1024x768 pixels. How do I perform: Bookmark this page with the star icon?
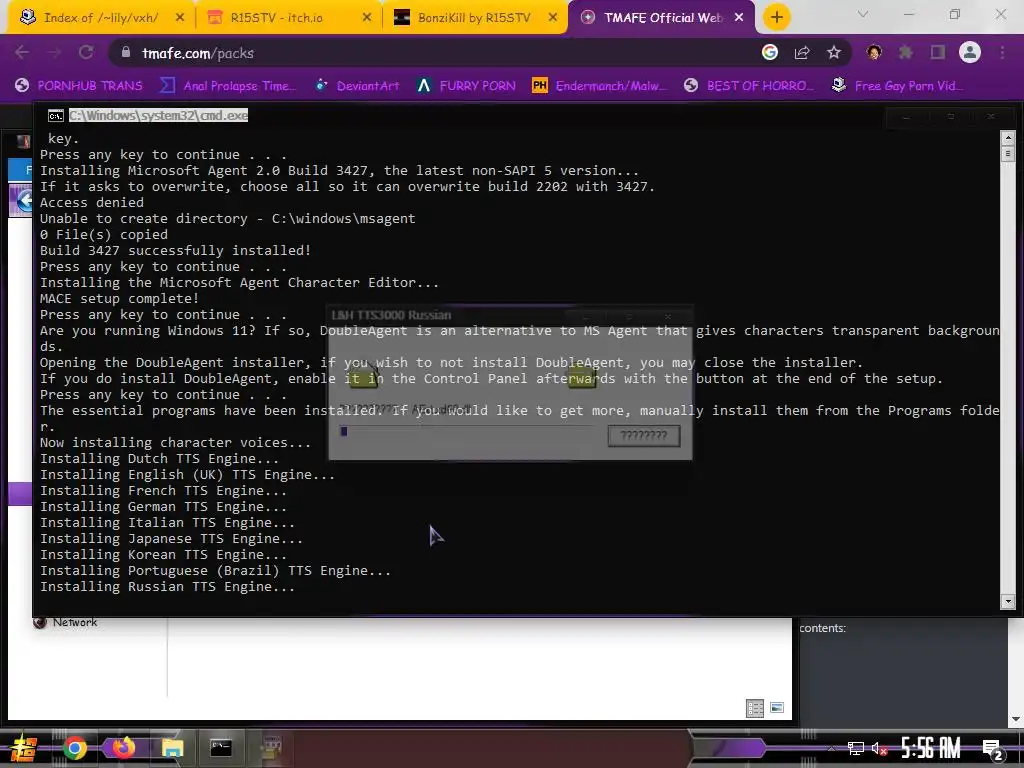point(834,52)
